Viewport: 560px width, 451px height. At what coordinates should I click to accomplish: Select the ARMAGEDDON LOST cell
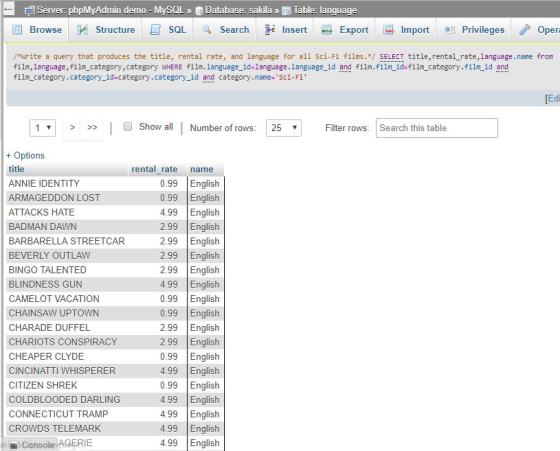point(67,198)
